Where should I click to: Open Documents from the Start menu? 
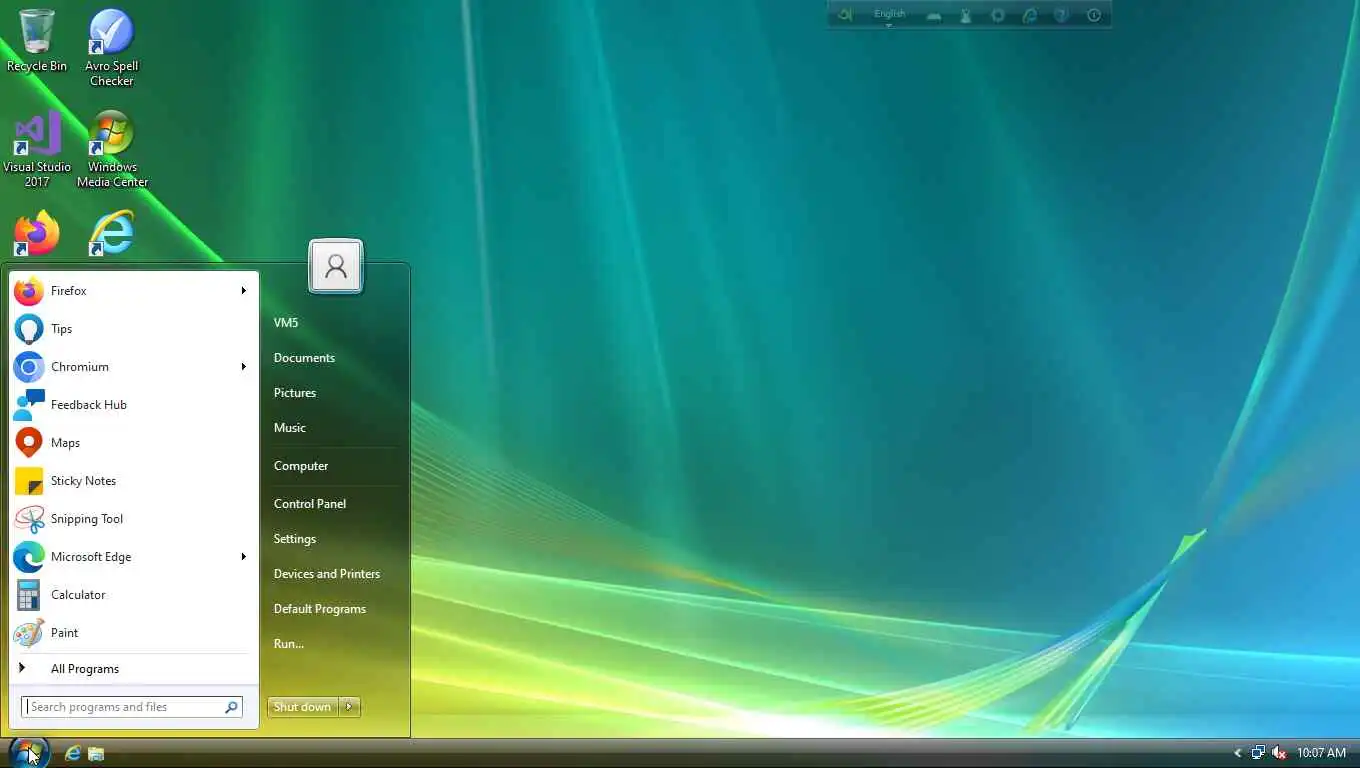304,358
